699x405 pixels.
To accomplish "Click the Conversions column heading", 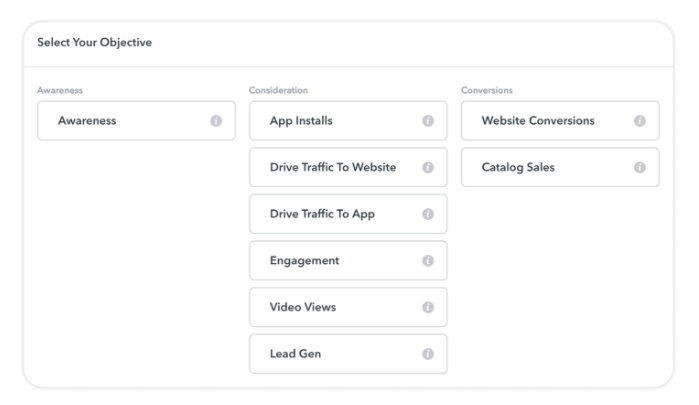I will (487, 90).
